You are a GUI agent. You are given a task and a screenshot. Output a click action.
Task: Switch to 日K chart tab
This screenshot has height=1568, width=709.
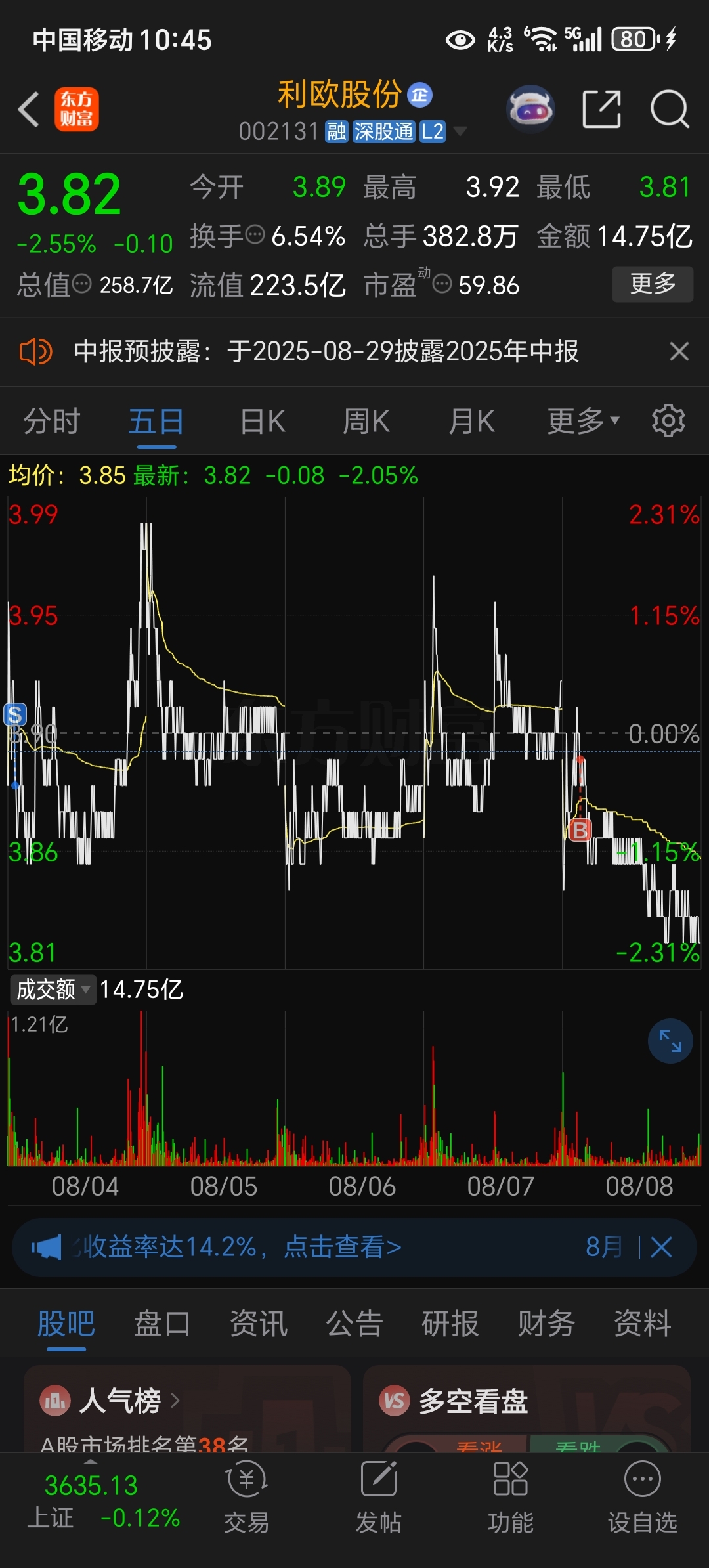[263, 422]
